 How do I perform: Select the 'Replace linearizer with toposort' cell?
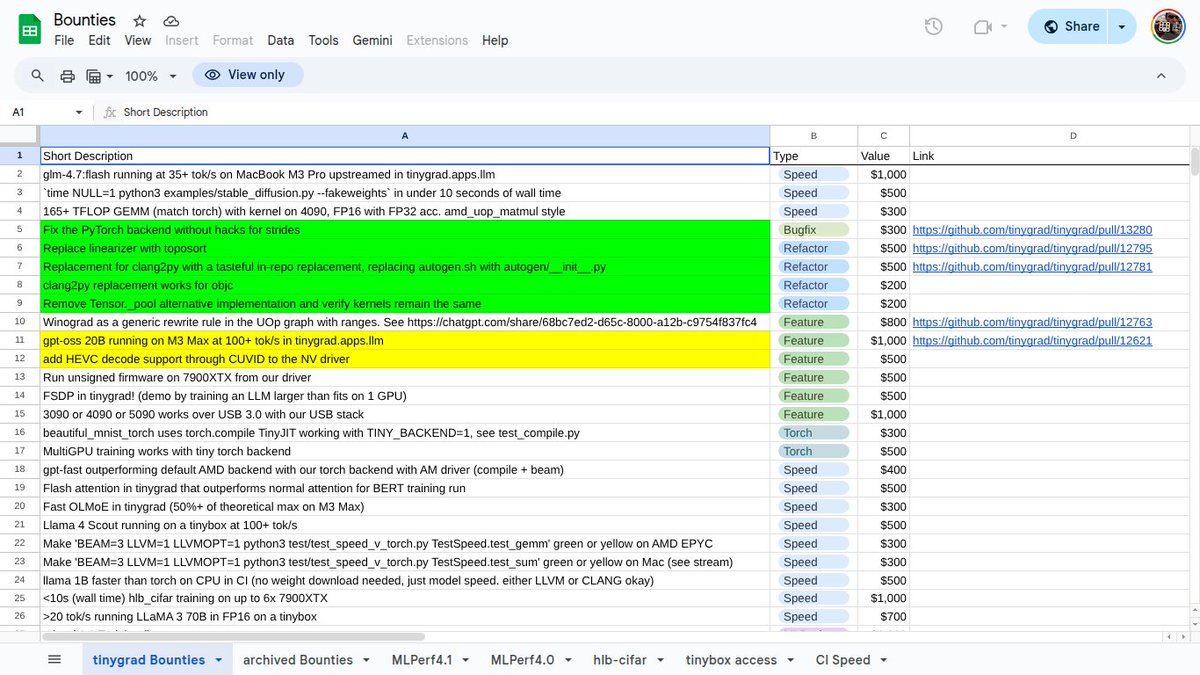(x=404, y=248)
